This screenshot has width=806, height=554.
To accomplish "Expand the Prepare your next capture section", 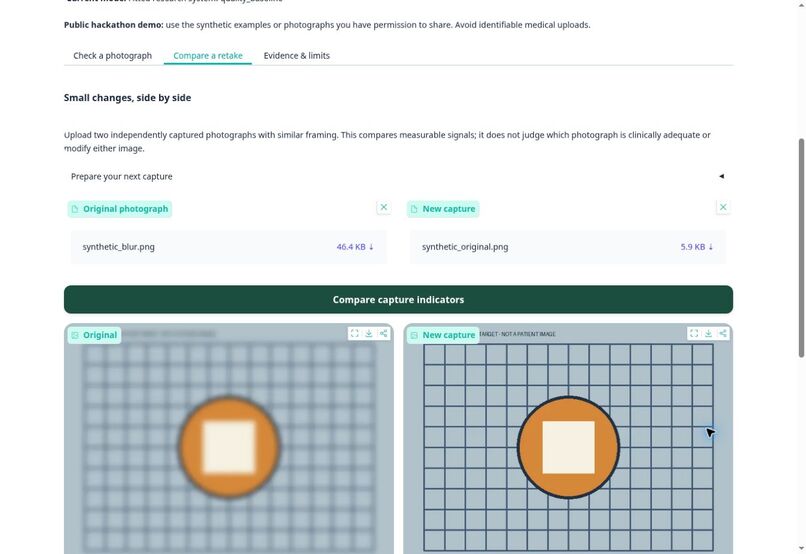I will (398, 176).
